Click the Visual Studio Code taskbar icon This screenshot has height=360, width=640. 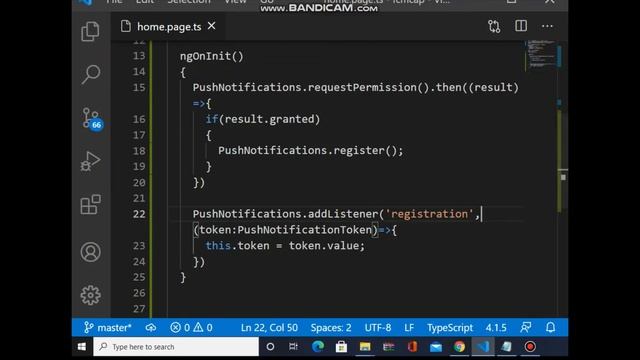point(483,347)
